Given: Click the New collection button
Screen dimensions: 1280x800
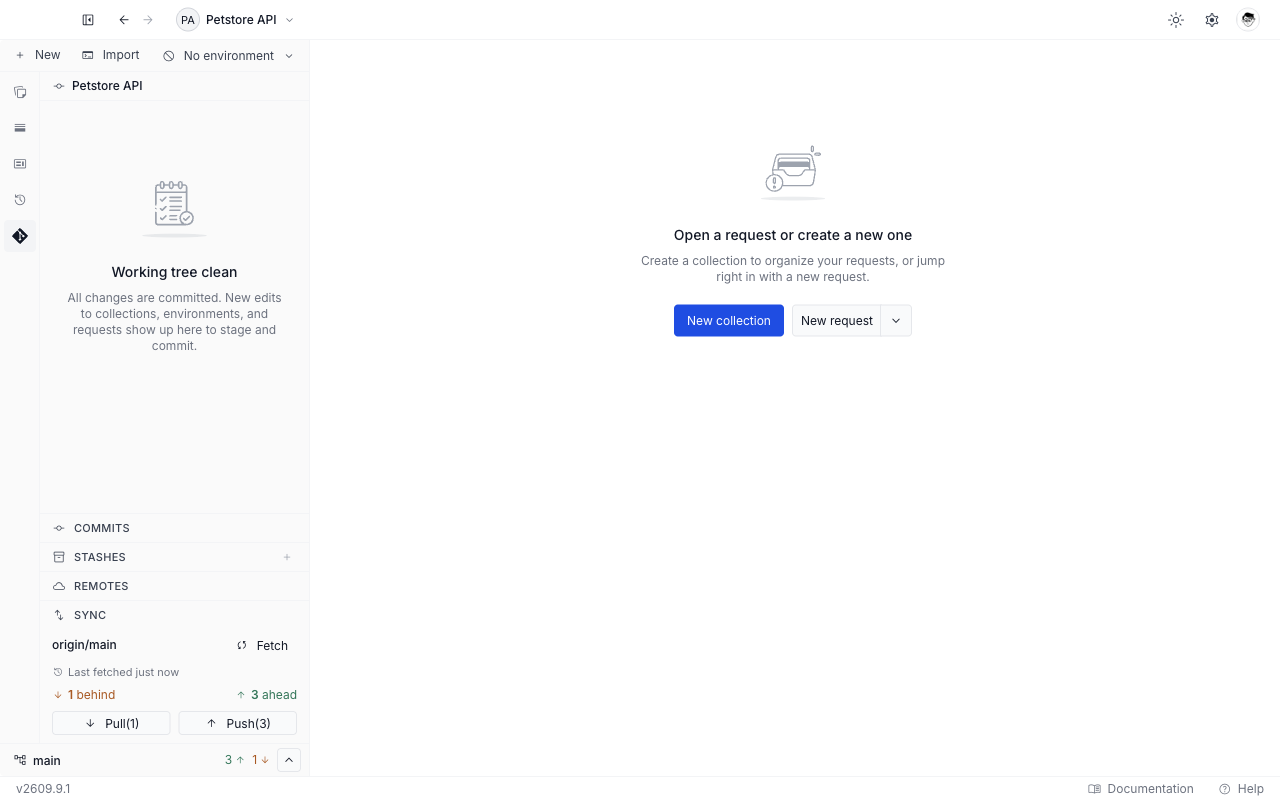Looking at the screenshot, I should (x=729, y=321).
